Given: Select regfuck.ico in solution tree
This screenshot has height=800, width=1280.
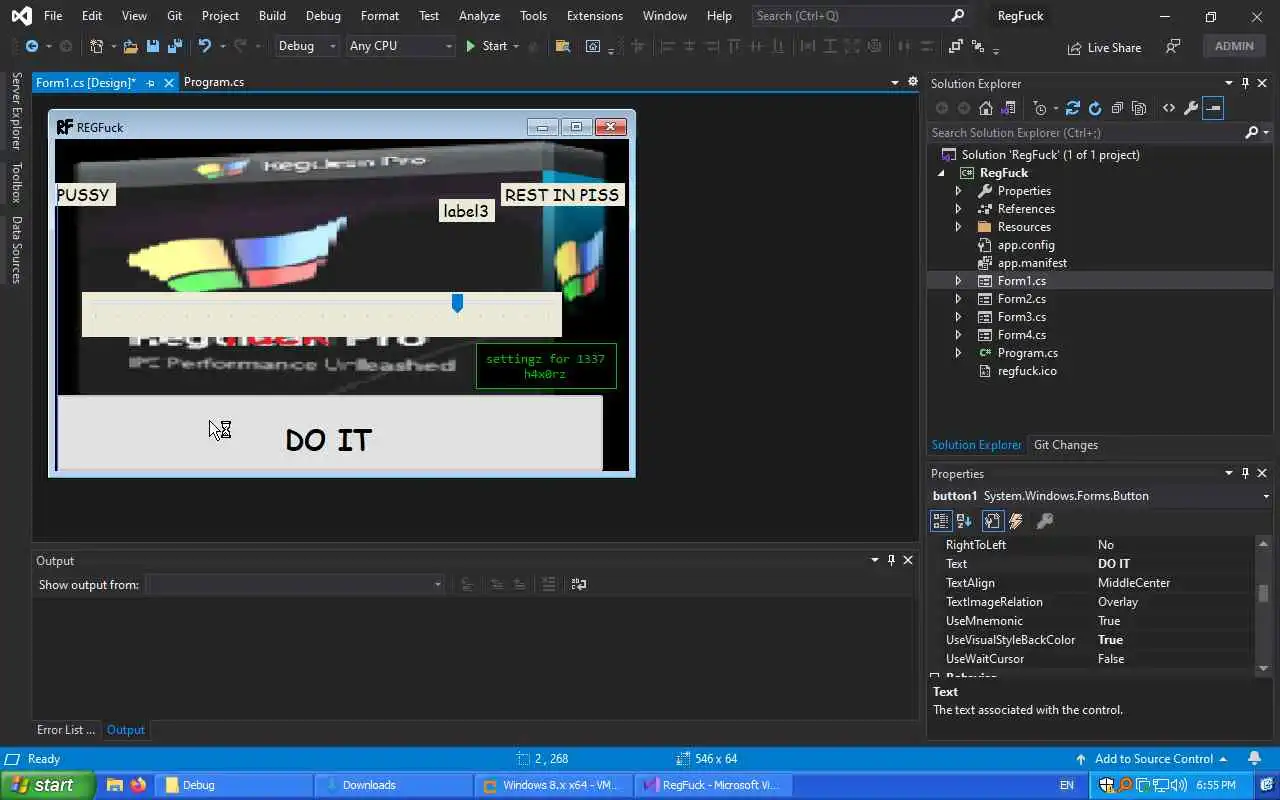Looking at the screenshot, I should click(1027, 371).
